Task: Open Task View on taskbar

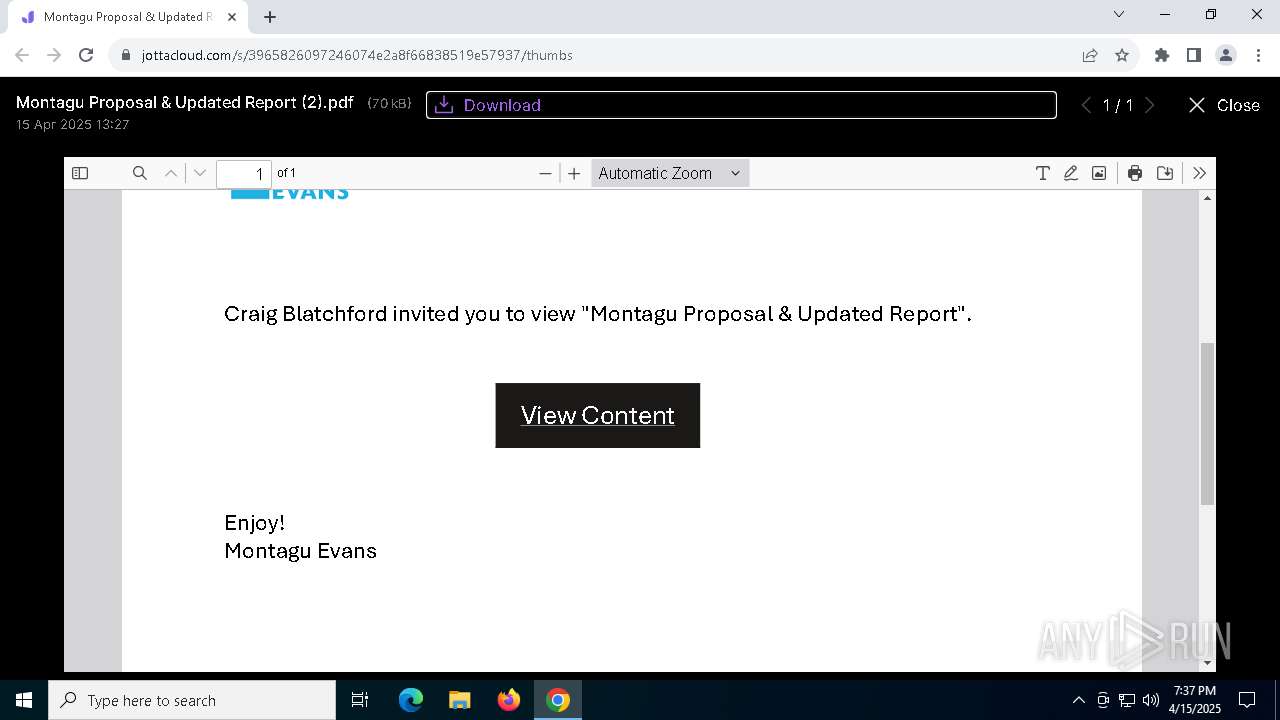Action: [x=360, y=700]
